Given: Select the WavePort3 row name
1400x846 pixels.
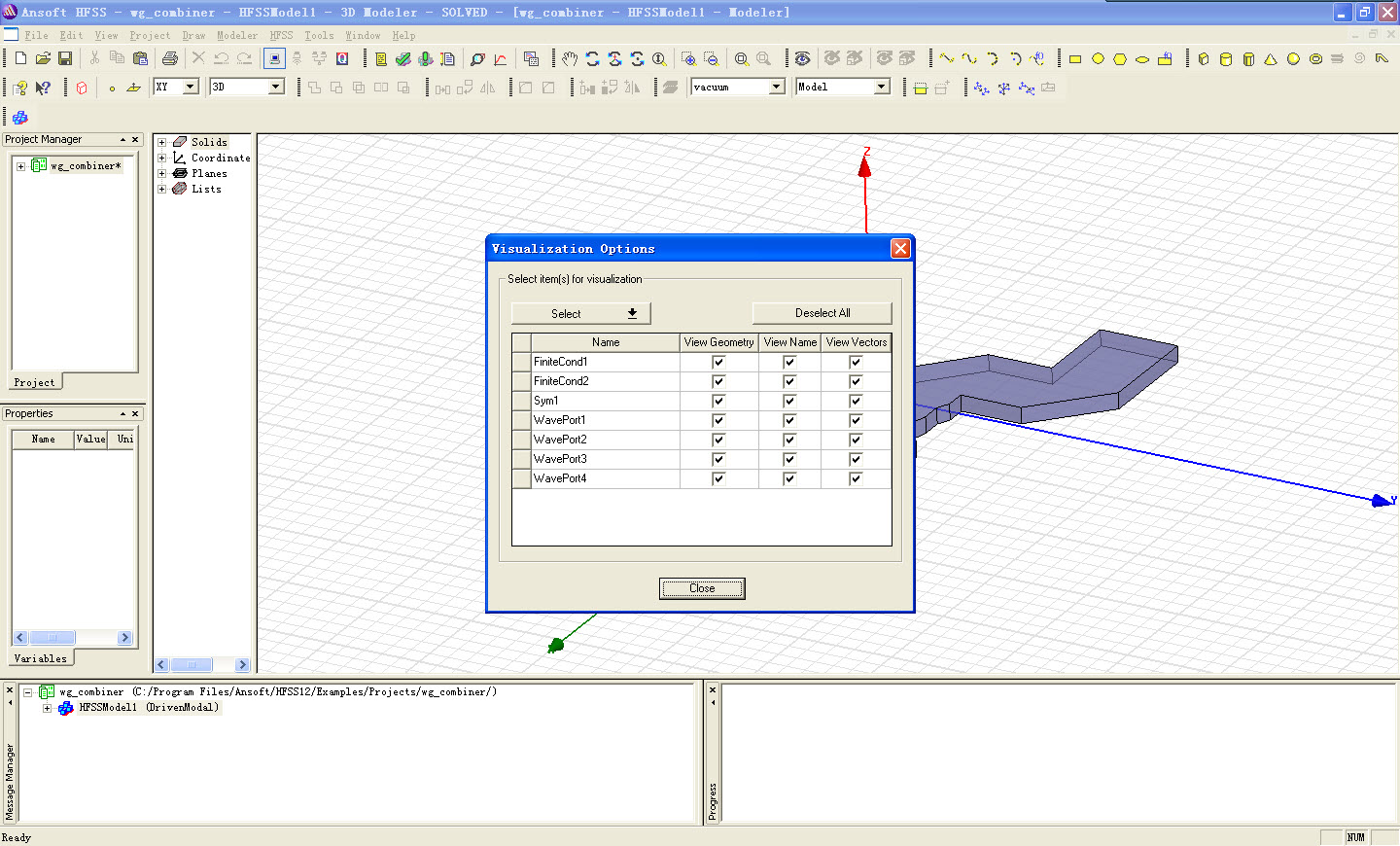Looking at the screenshot, I should [560, 459].
